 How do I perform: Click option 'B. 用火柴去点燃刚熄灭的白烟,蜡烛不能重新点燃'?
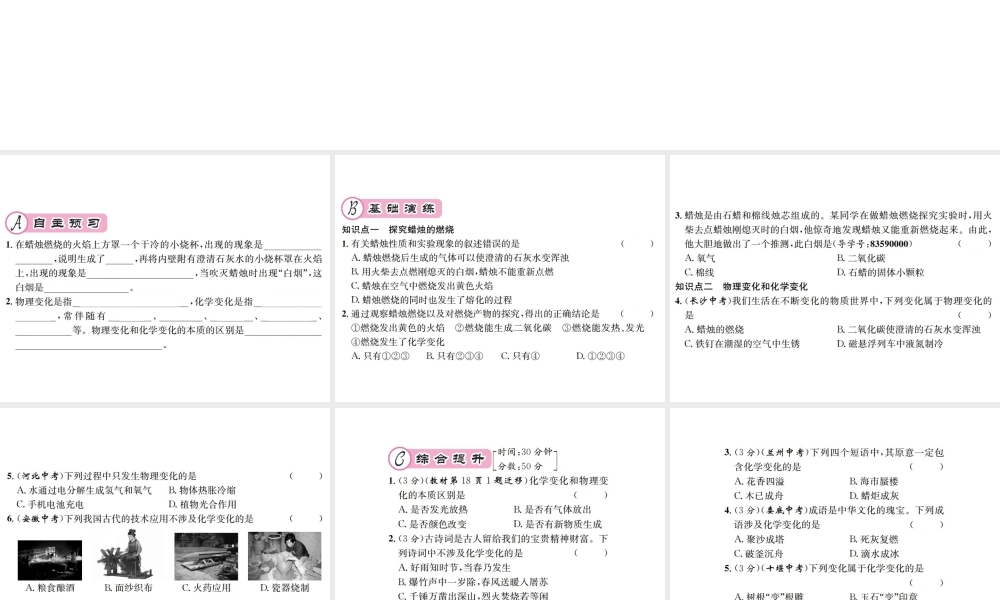(452, 272)
